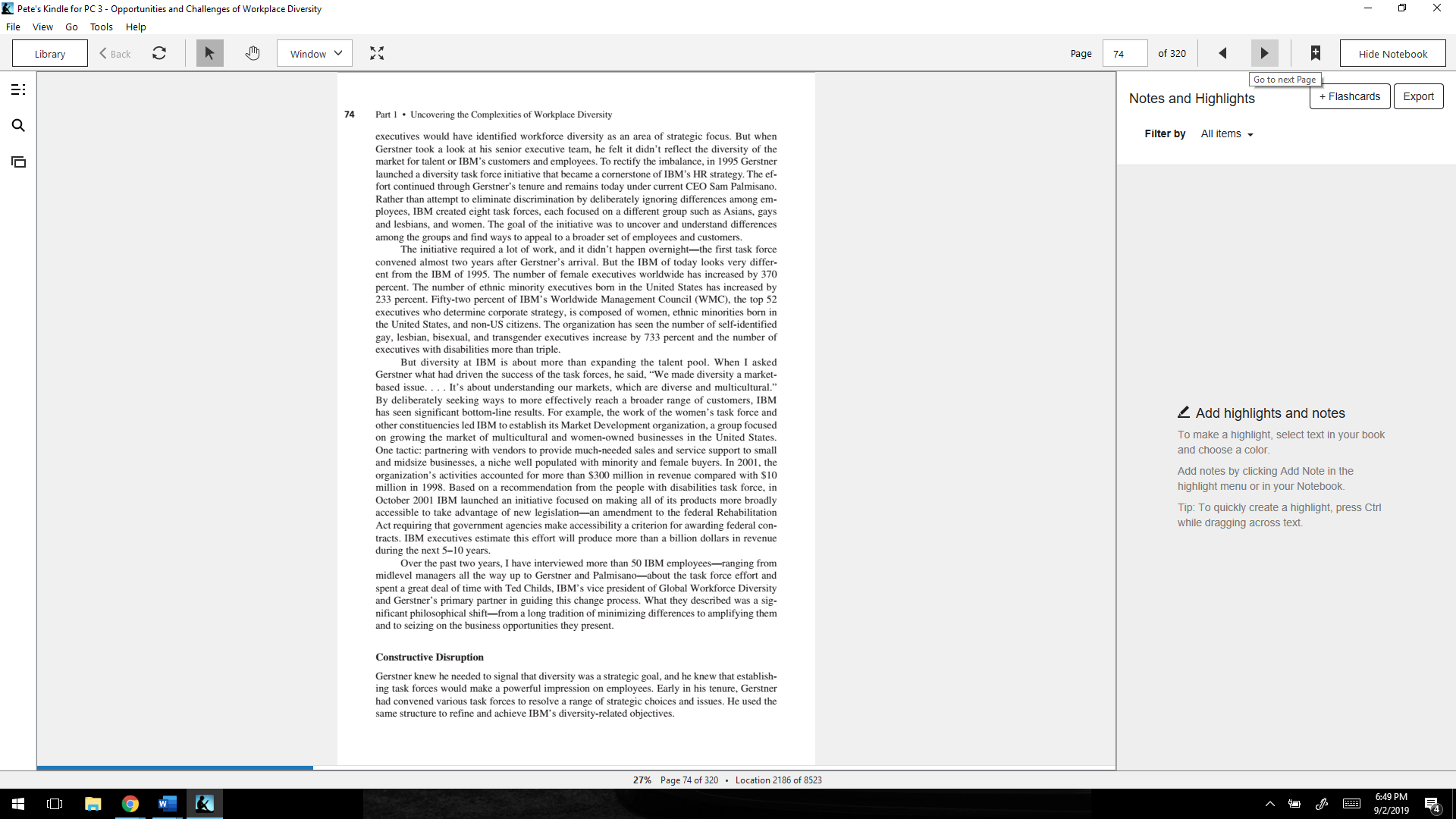This screenshot has width=1456, height=819.
Task: Open the touch keyboard tray icon
Action: pos(1351,804)
